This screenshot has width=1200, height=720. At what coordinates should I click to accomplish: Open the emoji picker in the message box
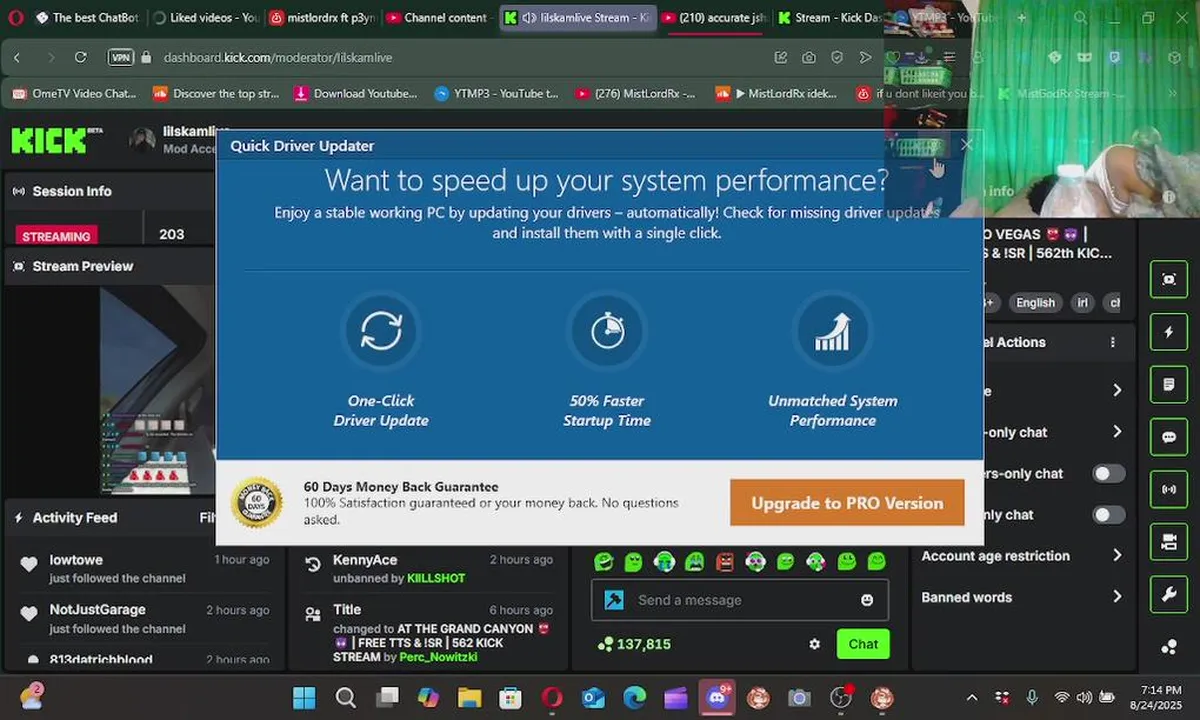[867, 600]
